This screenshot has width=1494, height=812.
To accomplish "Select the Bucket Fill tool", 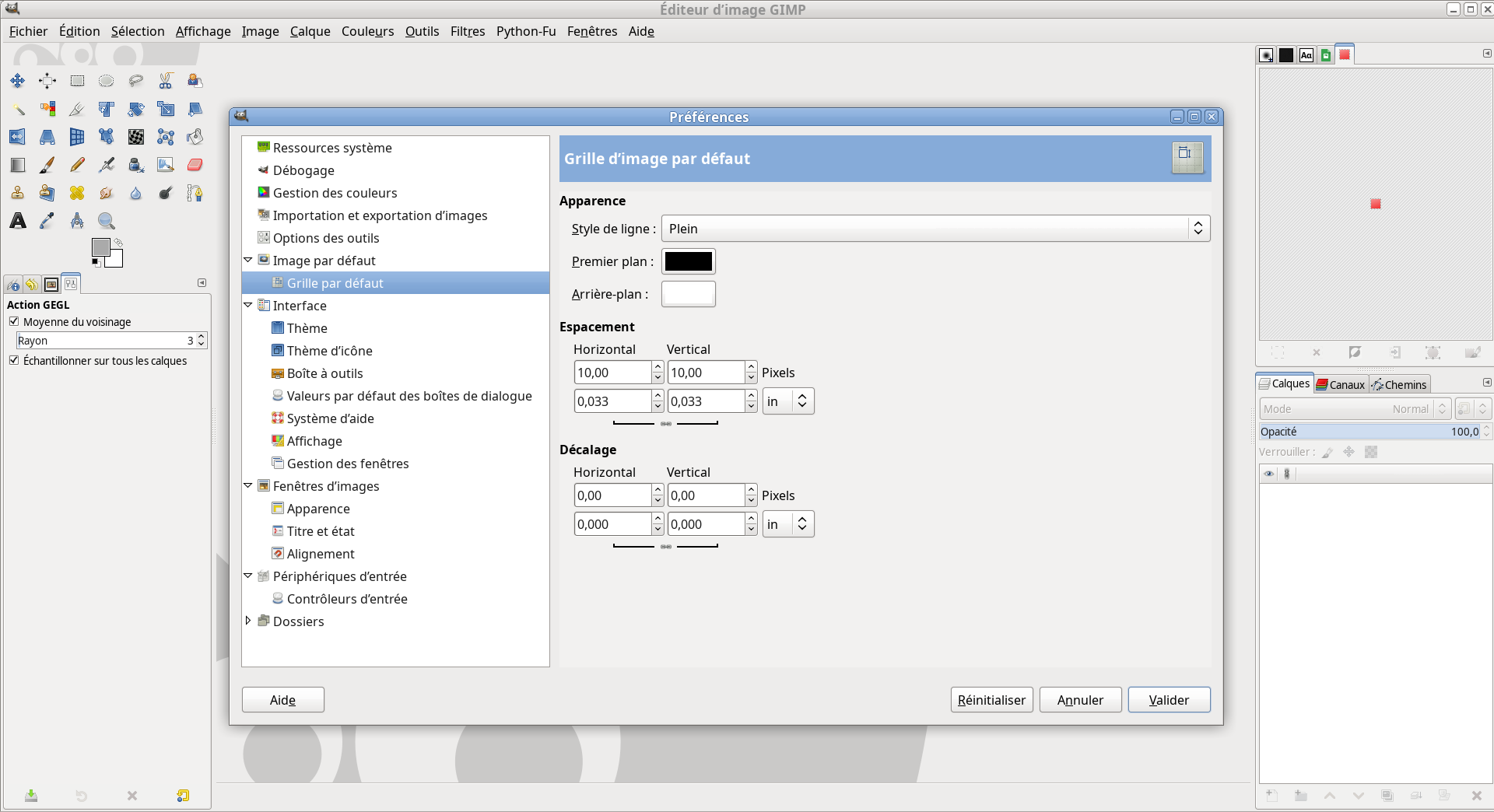I will pyautogui.click(x=195, y=137).
